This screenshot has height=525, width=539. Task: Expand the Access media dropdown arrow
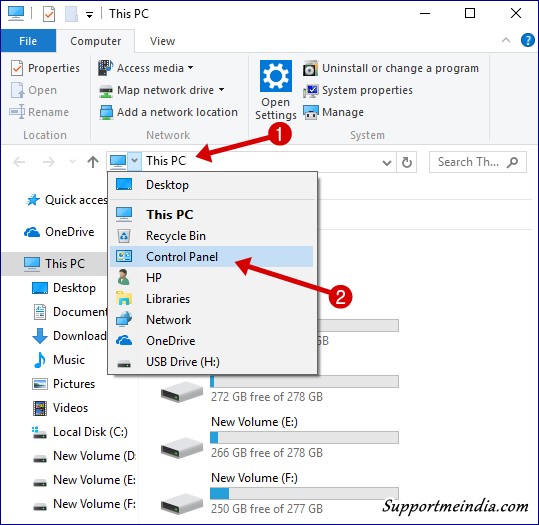coord(190,68)
